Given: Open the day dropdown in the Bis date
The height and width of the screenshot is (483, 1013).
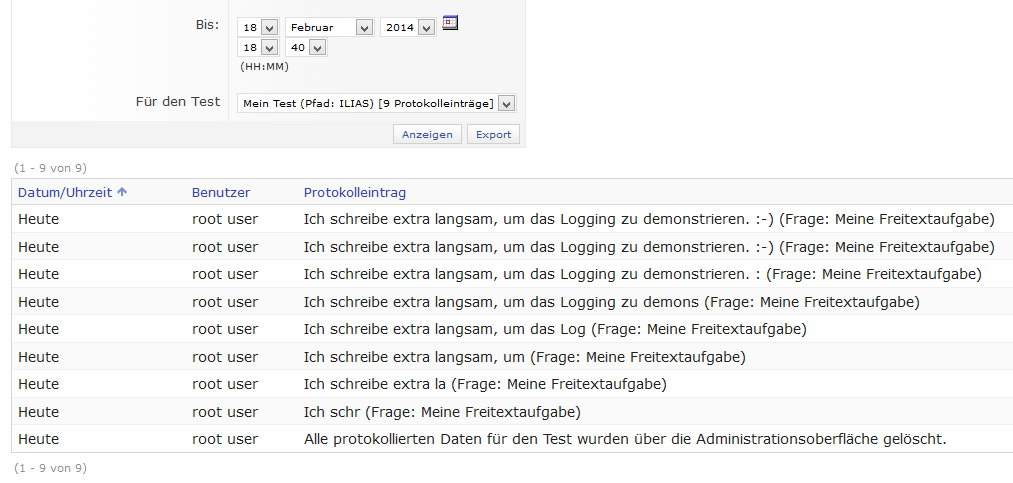Looking at the screenshot, I should tap(258, 28).
